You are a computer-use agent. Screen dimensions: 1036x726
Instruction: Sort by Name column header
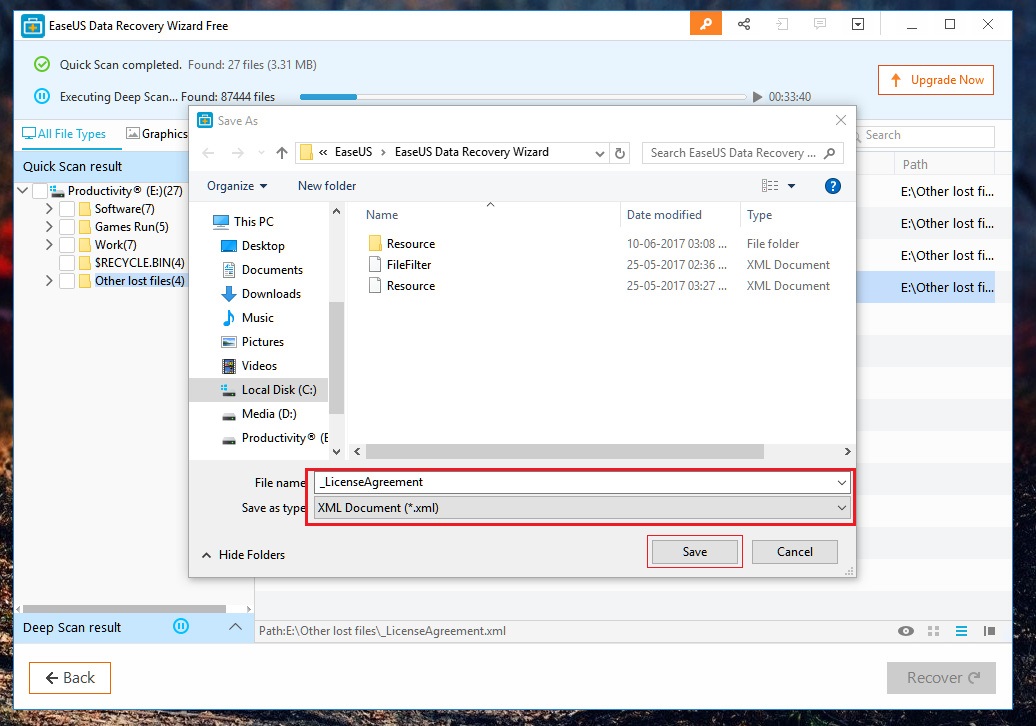[x=382, y=215]
